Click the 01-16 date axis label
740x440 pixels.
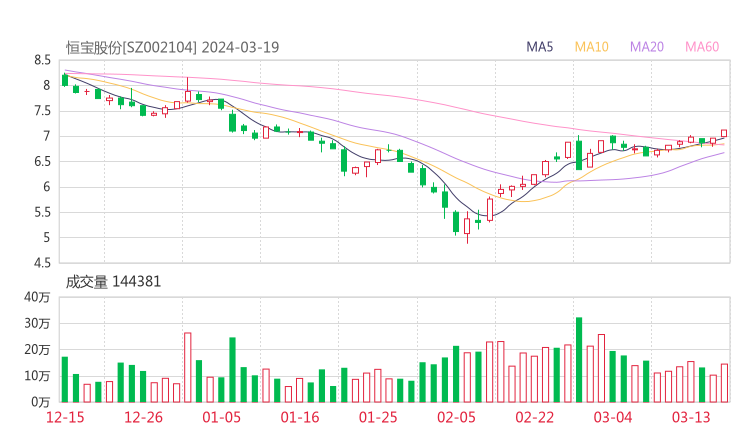(300, 417)
